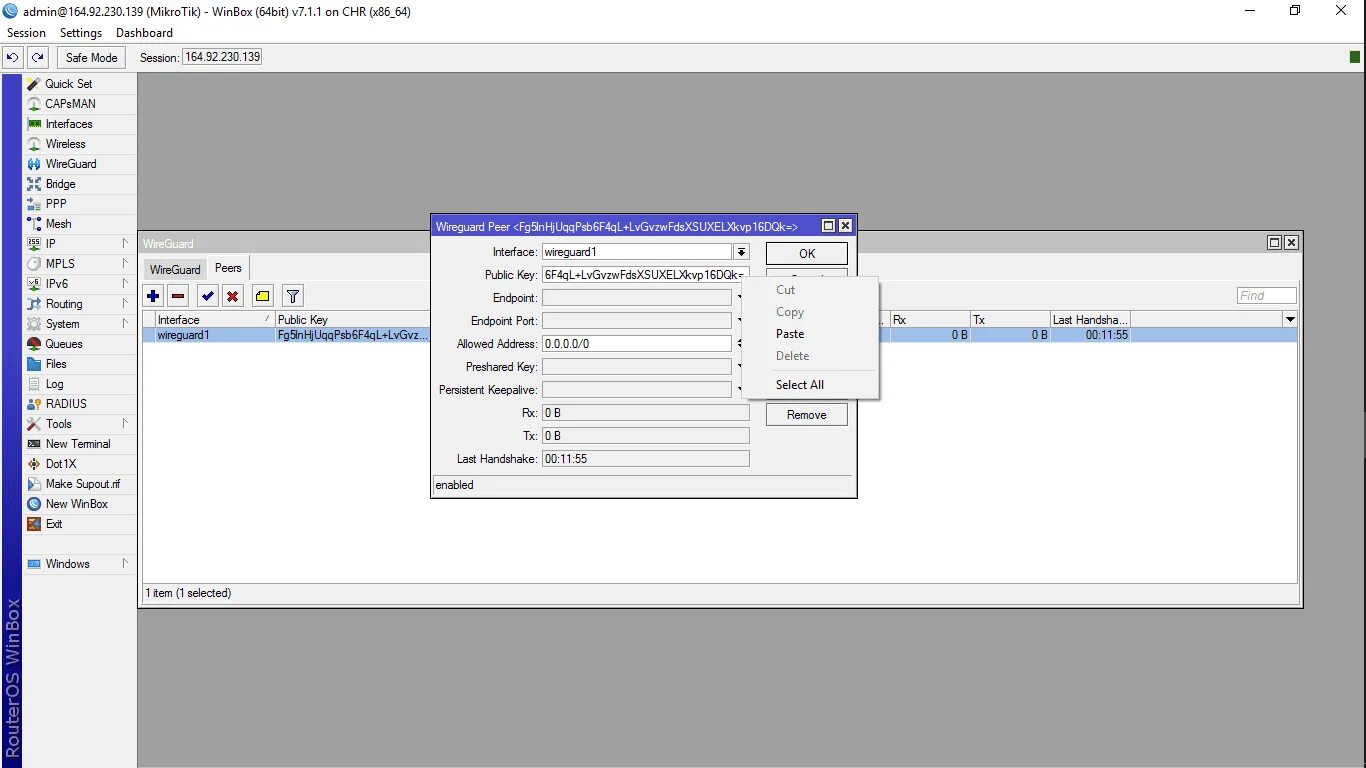Switch to the Peers tab
Screen dimensions: 1366x768
228,268
